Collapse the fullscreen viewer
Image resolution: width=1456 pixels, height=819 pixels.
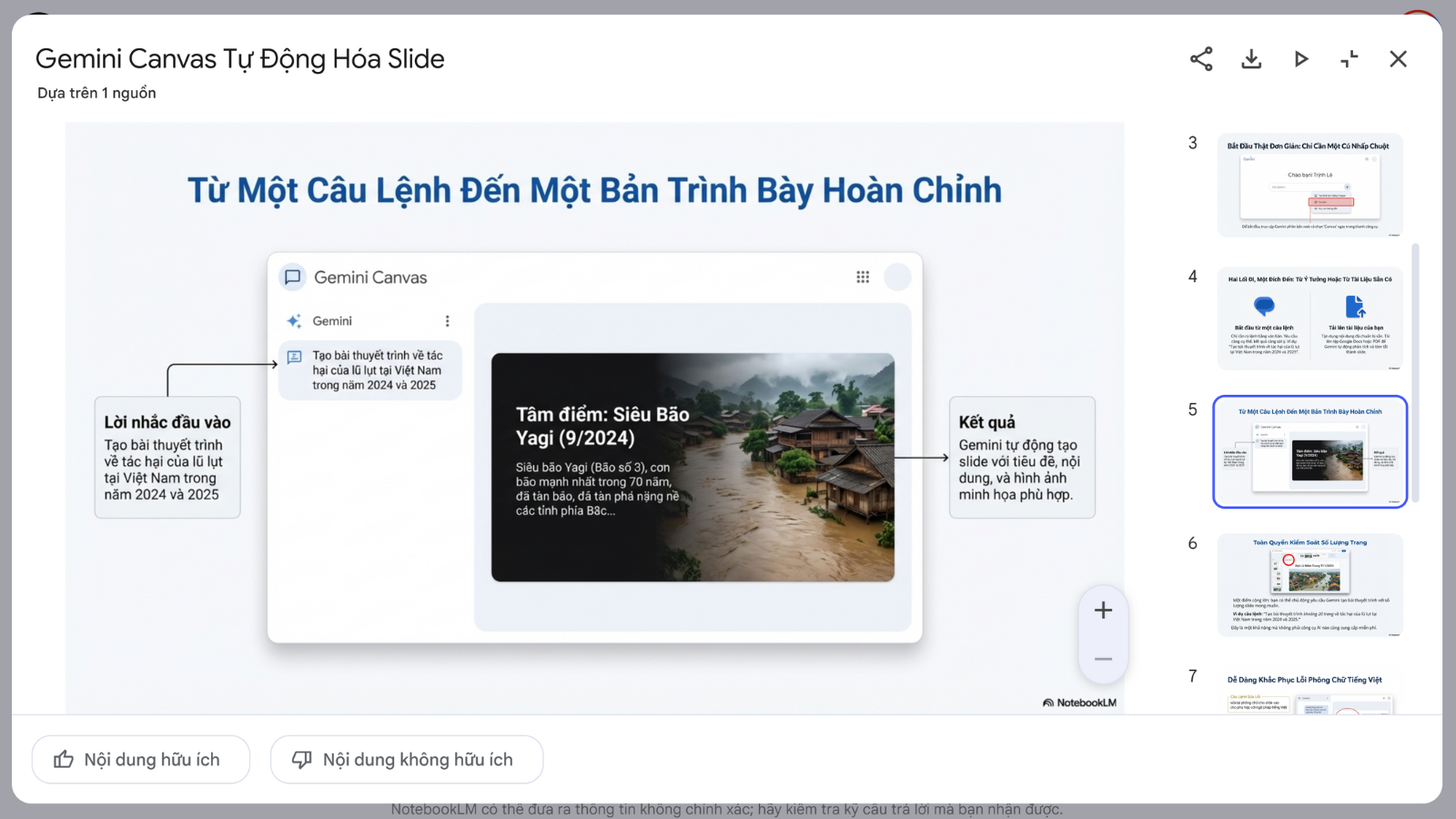[x=1350, y=59]
